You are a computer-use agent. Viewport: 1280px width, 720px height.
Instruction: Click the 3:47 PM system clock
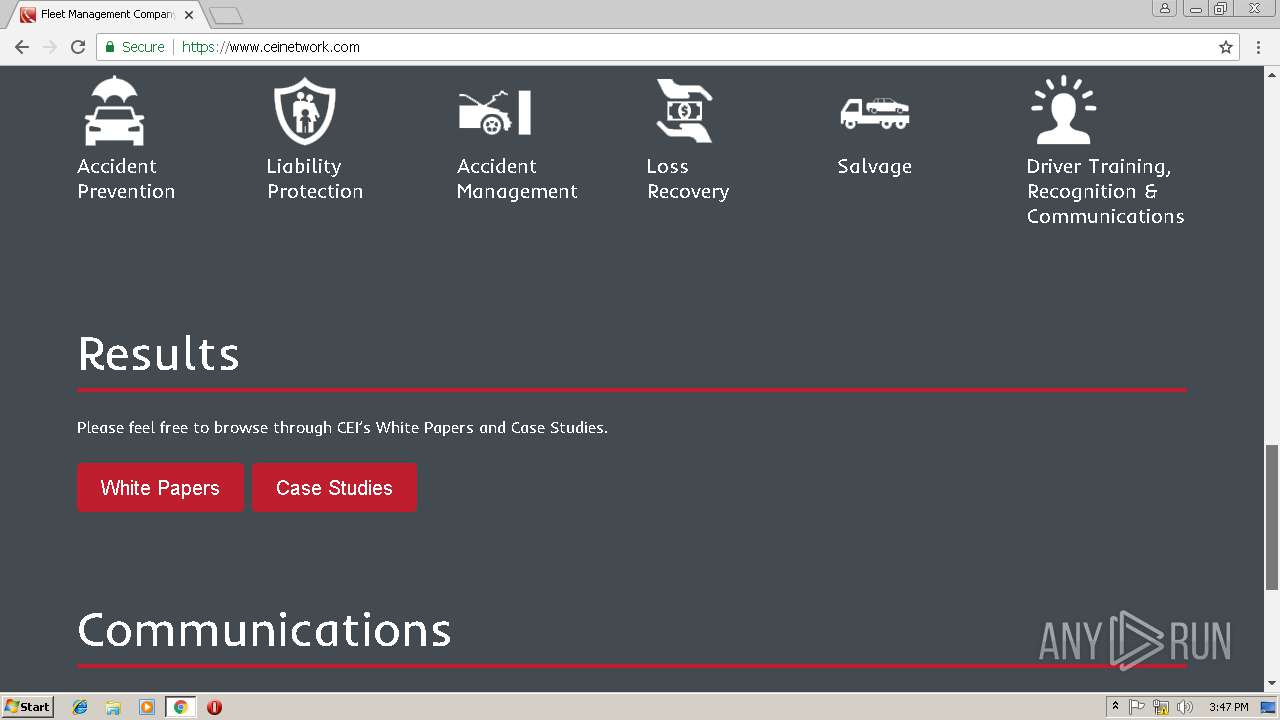[1228, 707]
